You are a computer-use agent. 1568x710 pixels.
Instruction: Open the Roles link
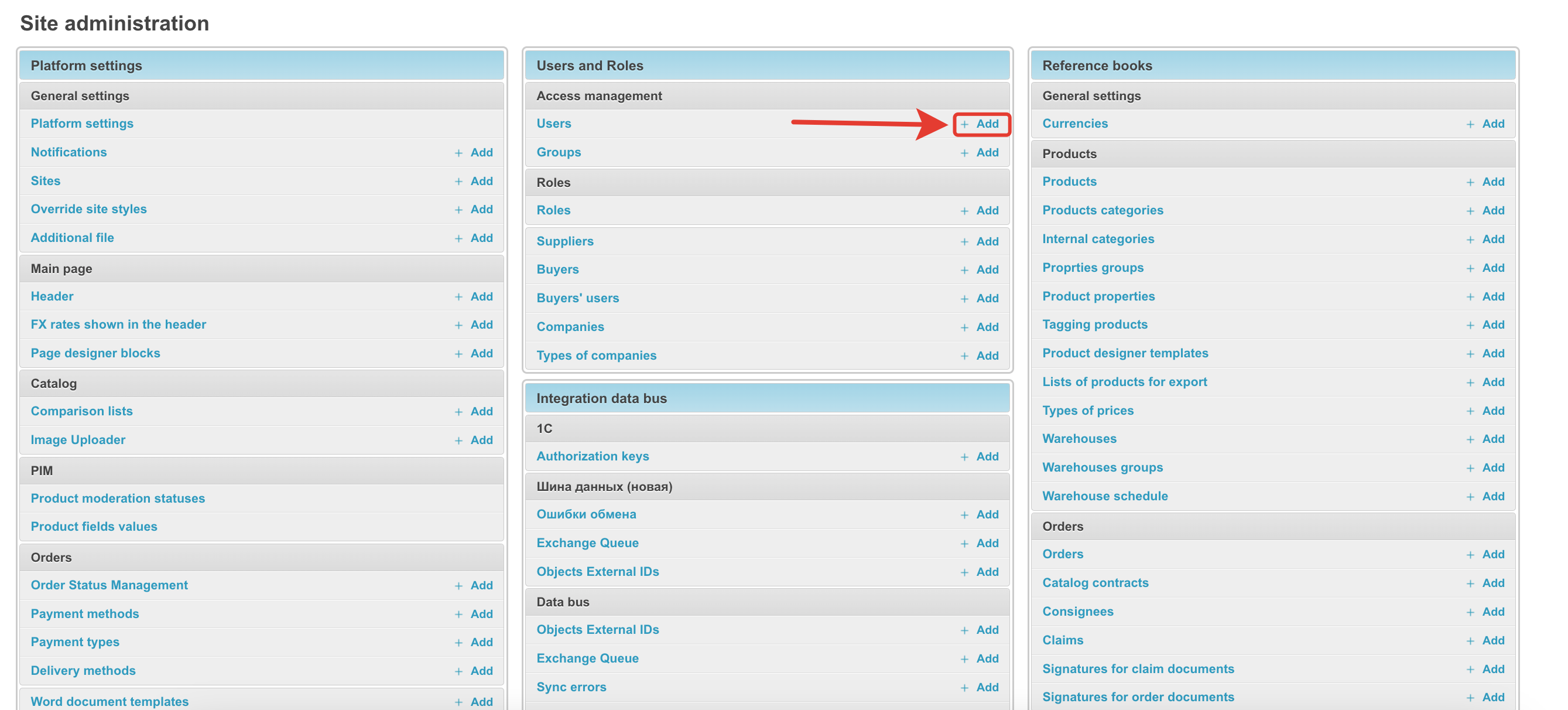click(553, 210)
